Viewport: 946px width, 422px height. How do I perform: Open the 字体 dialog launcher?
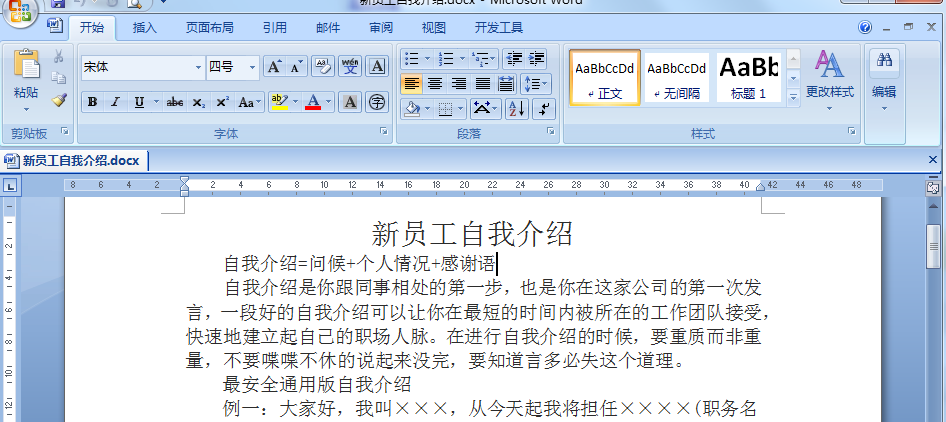coord(384,131)
